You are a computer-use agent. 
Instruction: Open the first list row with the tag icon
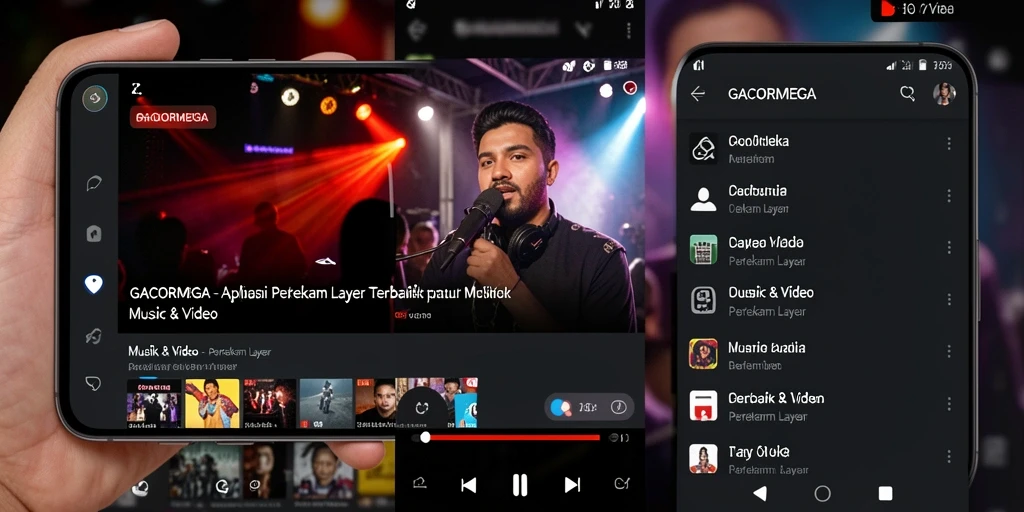[824, 150]
